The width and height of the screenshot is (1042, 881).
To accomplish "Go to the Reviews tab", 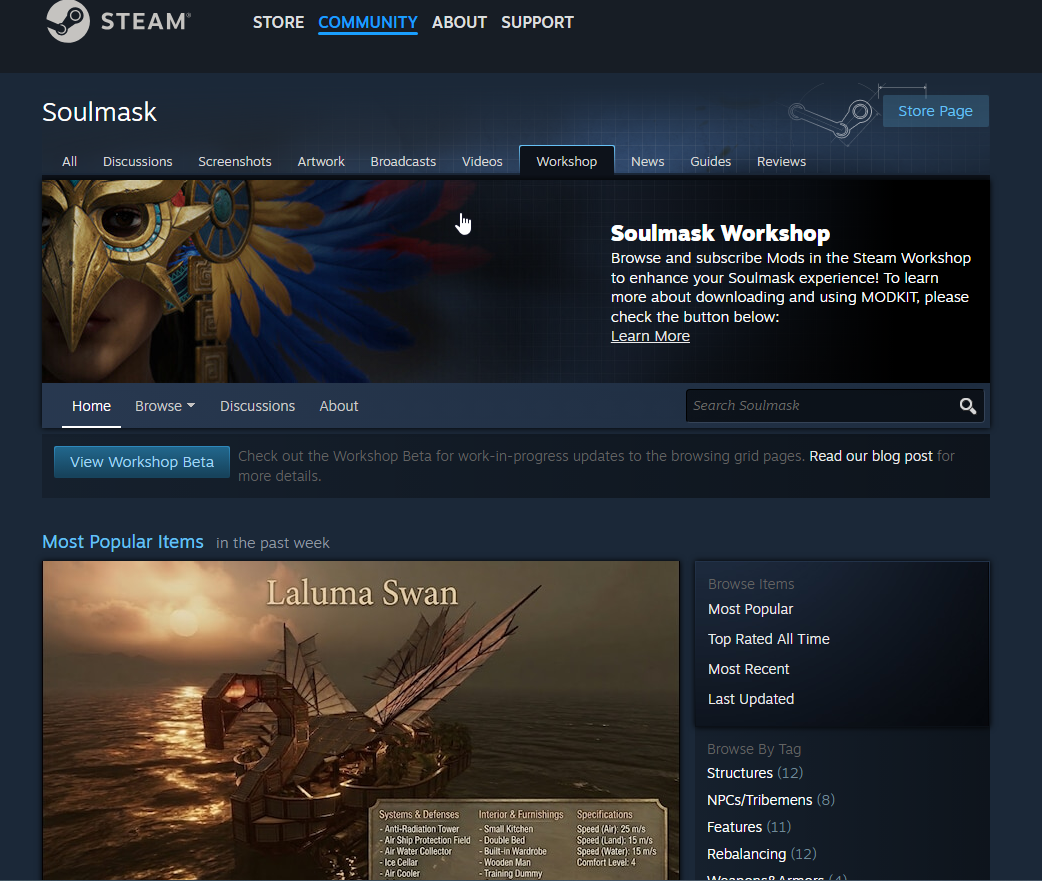I will pyautogui.click(x=781, y=161).
